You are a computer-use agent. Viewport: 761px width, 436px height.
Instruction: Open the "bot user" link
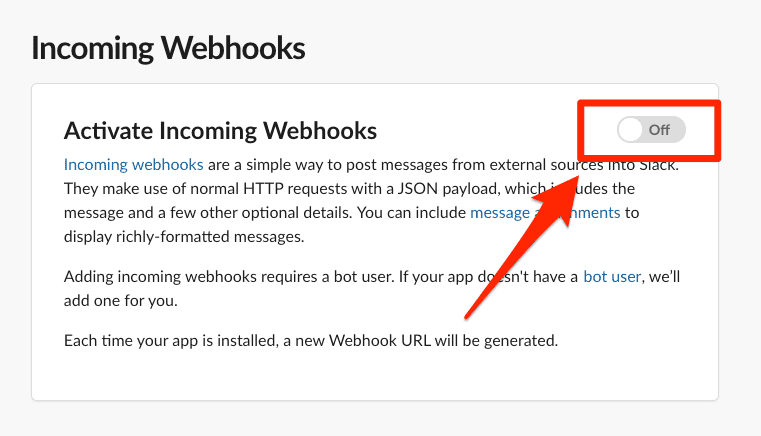(x=612, y=277)
